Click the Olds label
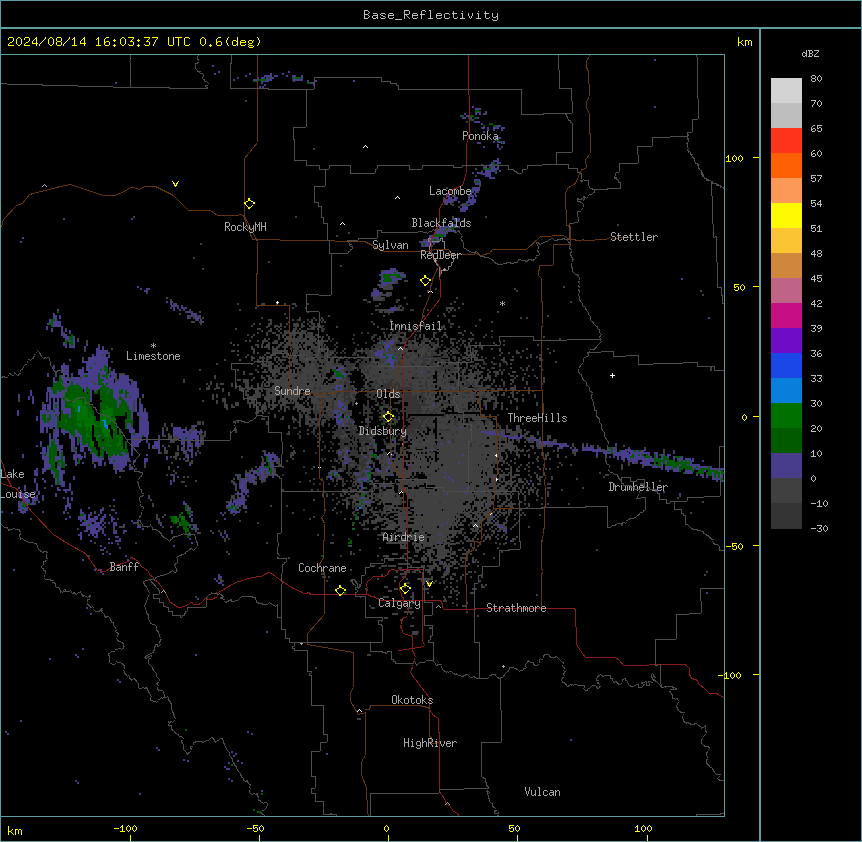The image size is (862, 842). pos(388,394)
